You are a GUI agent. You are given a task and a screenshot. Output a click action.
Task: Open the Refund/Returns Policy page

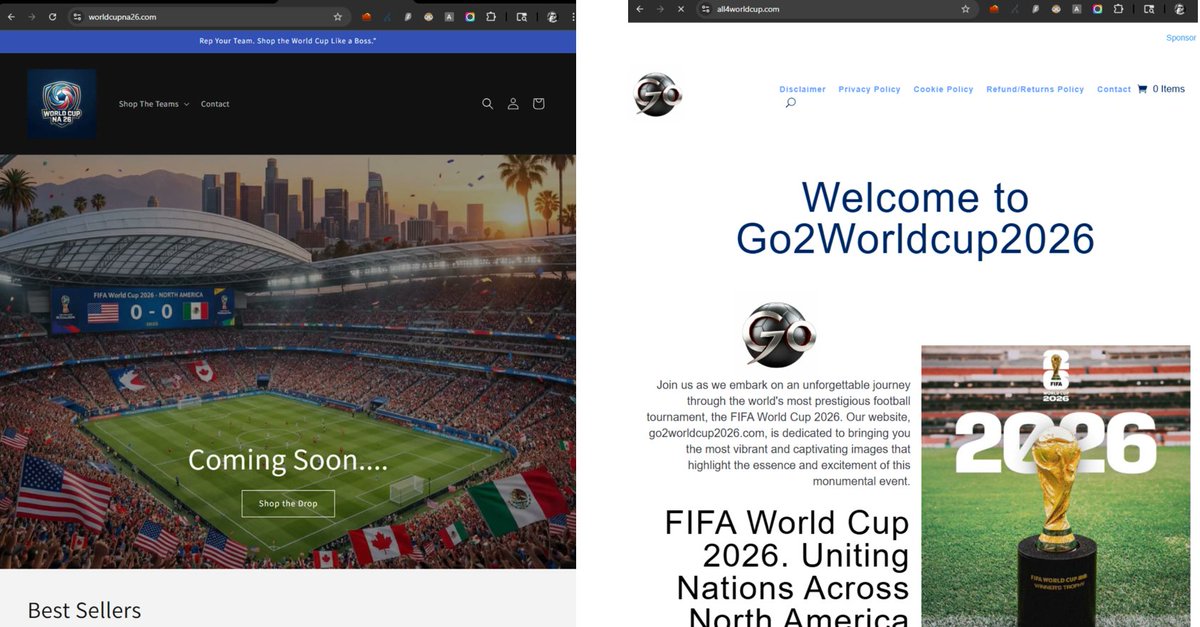(1035, 89)
